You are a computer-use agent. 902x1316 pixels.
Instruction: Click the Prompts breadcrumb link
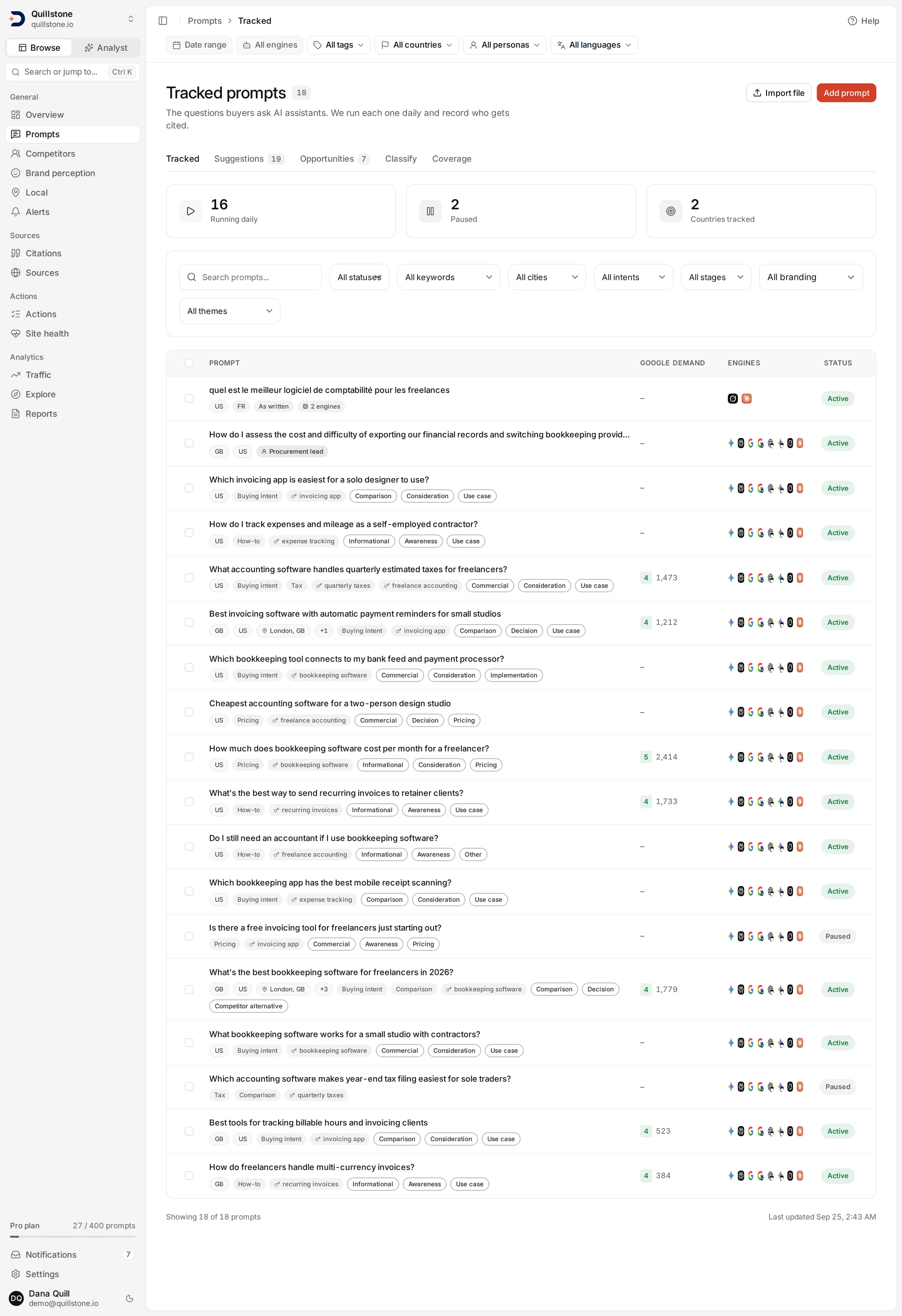click(x=205, y=21)
